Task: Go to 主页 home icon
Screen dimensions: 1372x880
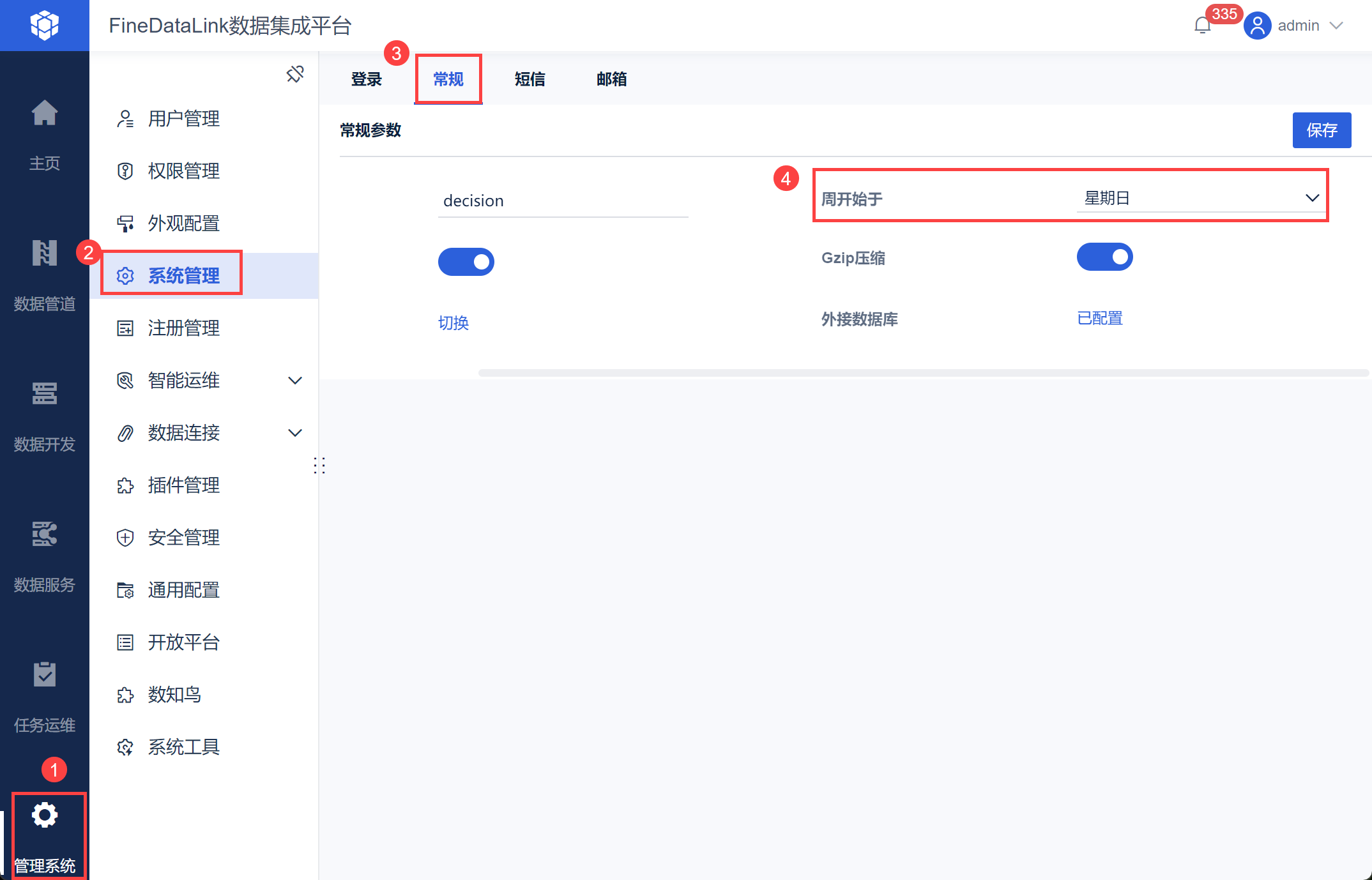Action: [x=44, y=114]
